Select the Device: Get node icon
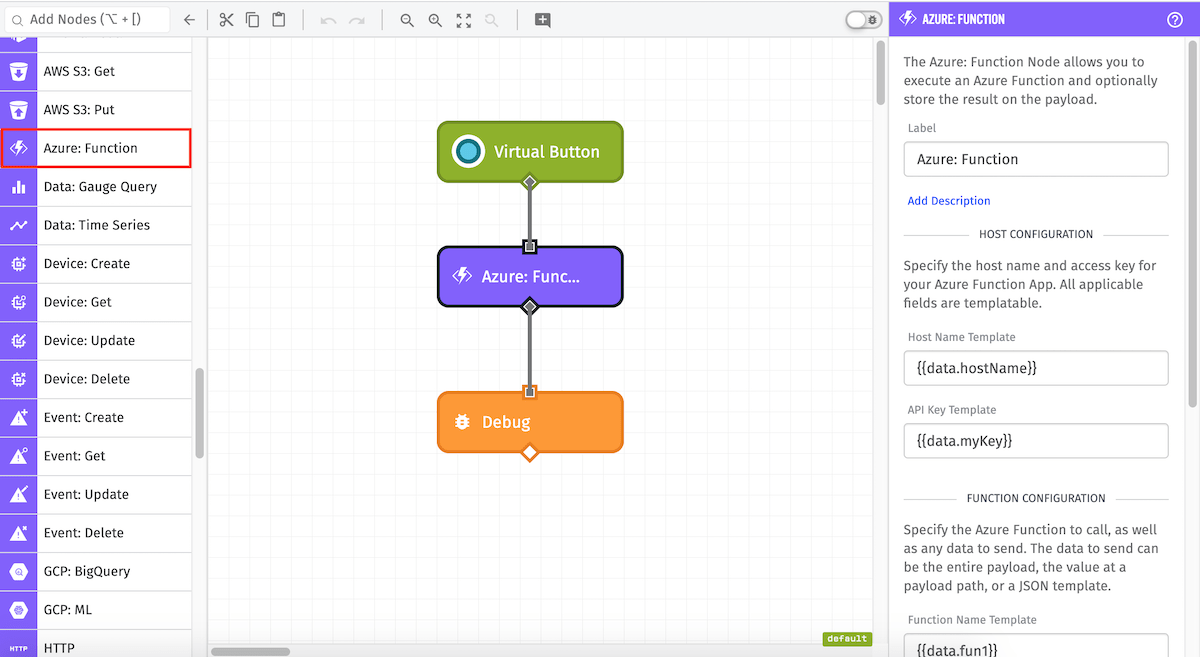 (x=18, y=302)
